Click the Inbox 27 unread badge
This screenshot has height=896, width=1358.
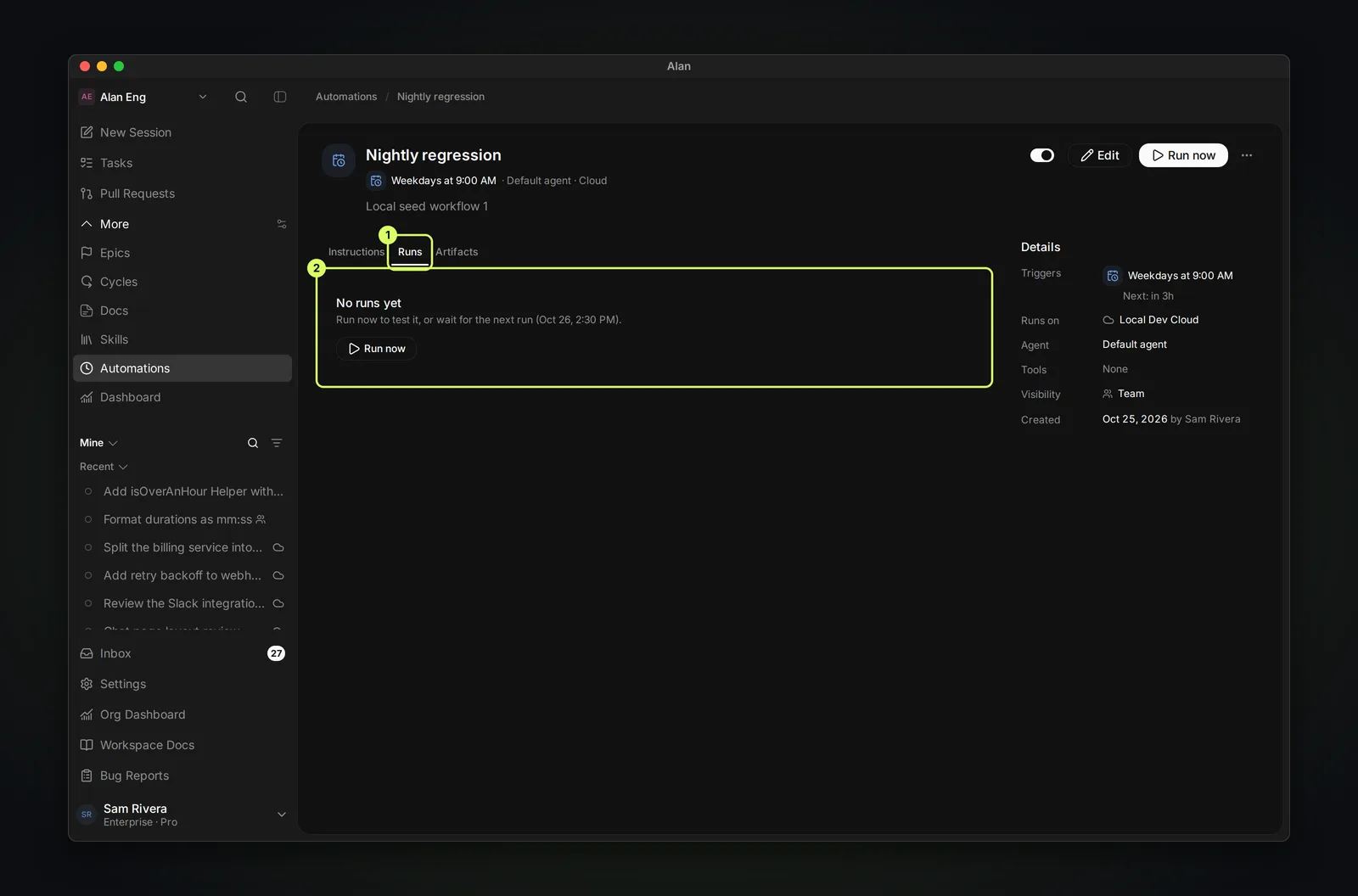click(x=276, y=653)
